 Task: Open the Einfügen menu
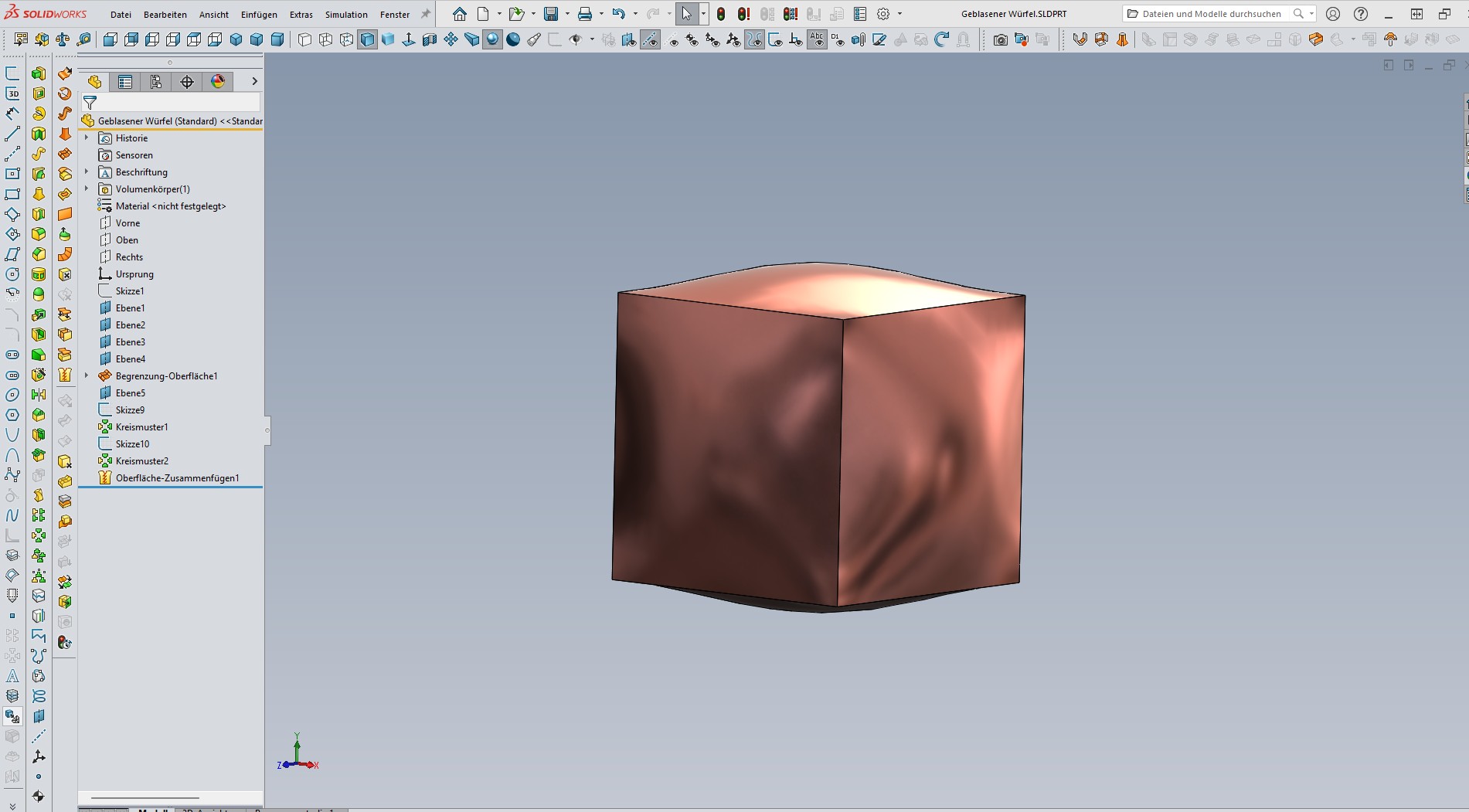point(259,15)
